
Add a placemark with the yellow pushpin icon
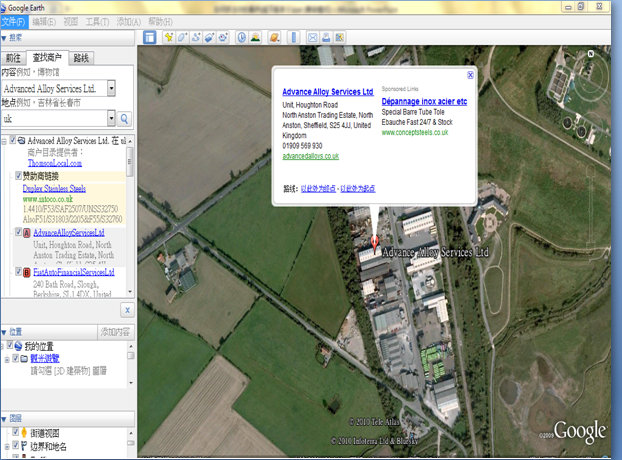coord(169,37)
